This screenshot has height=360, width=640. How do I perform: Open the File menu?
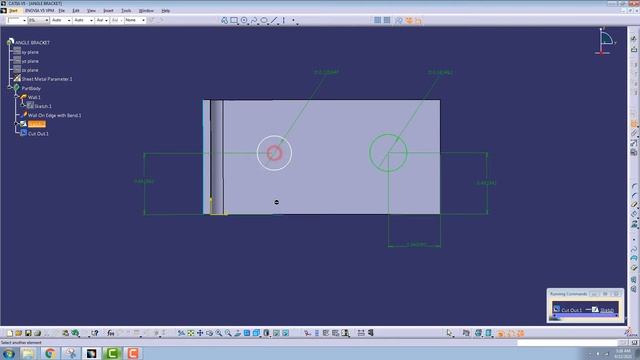pyautogui.click(x=62, y=11)
